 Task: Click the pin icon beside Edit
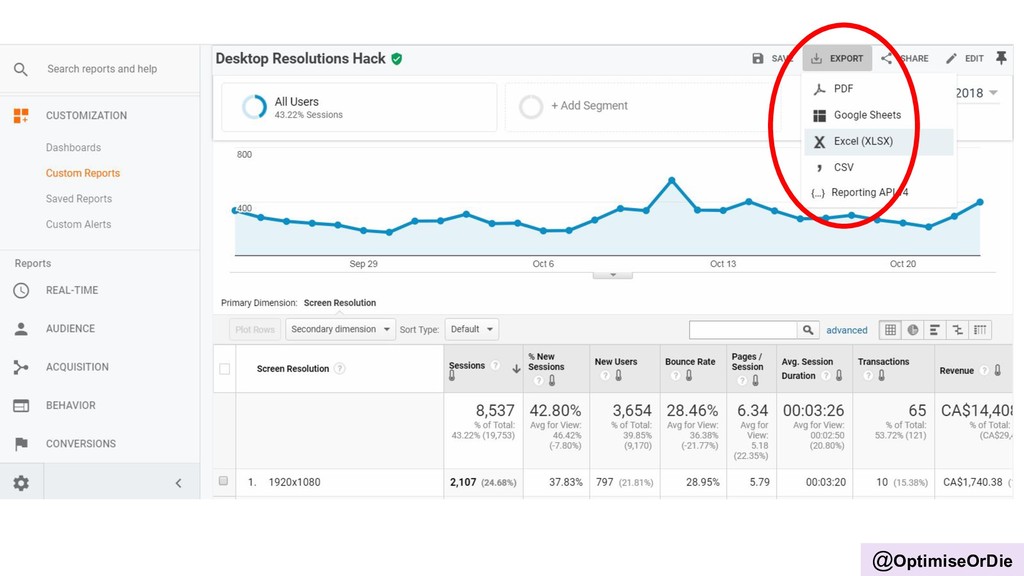click(1000, 58)
